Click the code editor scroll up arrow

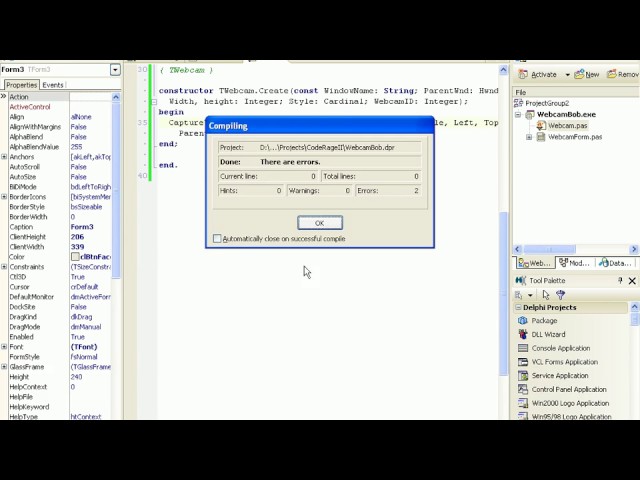click(x=503, y=70)
